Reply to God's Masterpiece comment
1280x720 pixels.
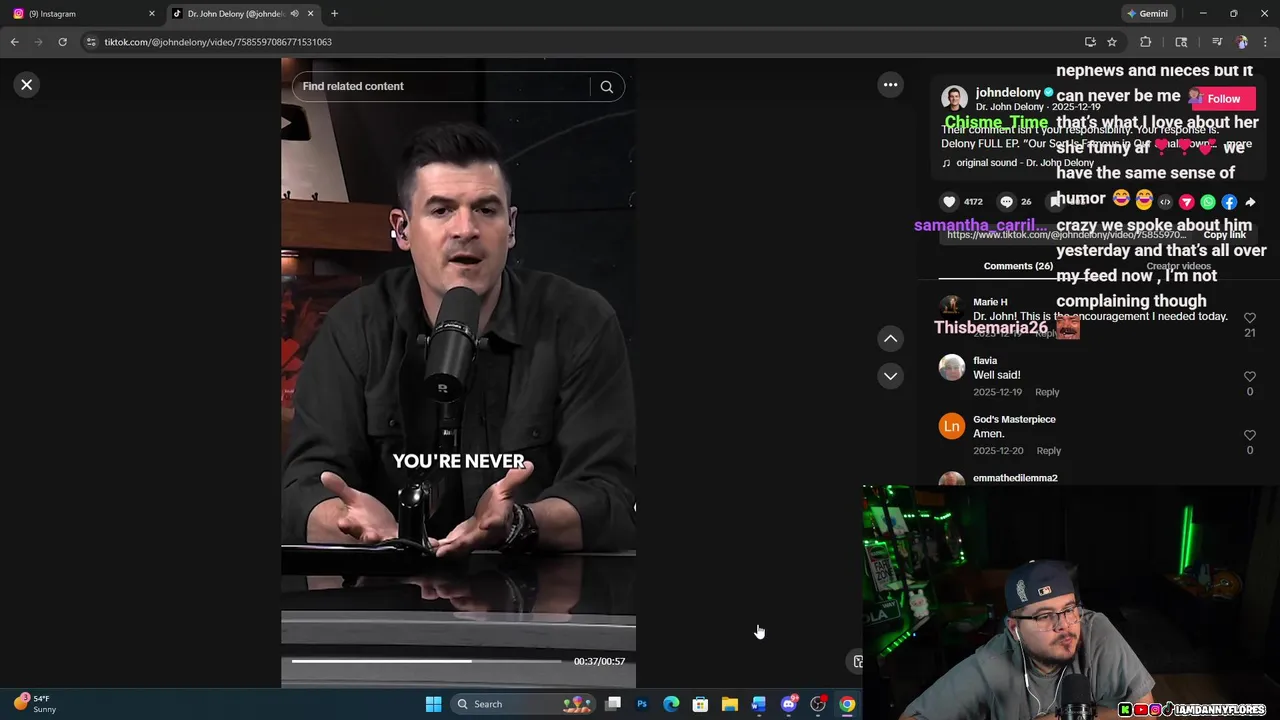tap(1049, 451)
